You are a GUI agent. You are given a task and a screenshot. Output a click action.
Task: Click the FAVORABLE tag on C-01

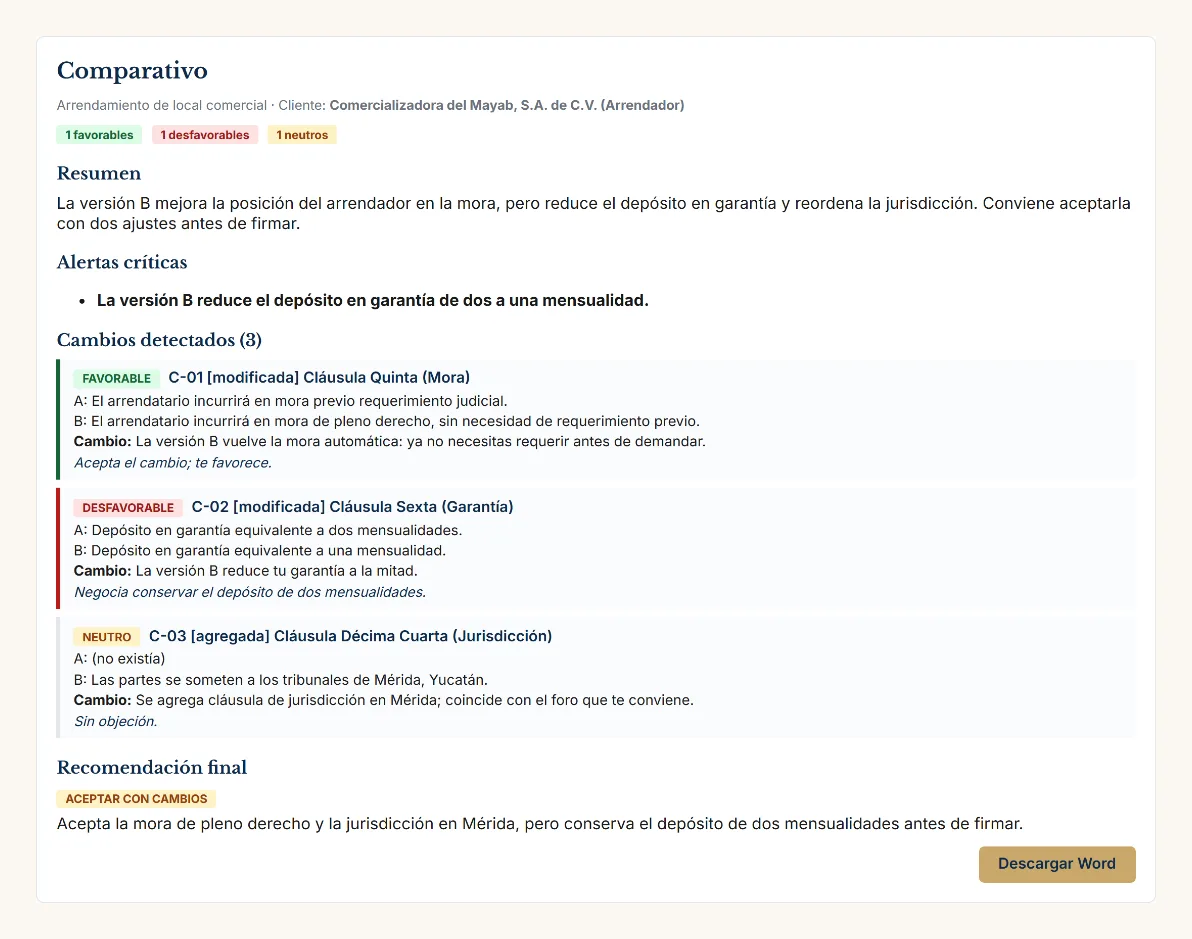pos(116,378)
